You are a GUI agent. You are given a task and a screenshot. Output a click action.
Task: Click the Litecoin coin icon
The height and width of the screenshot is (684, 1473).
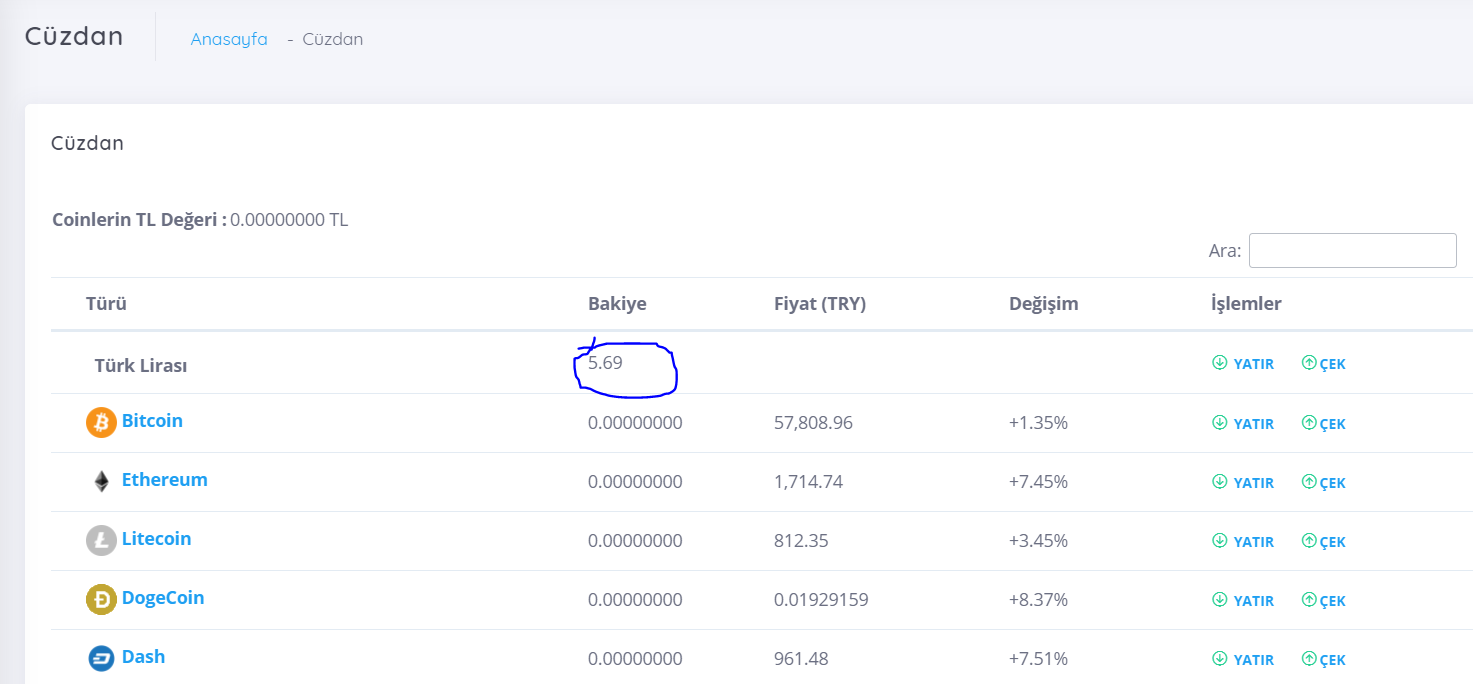[101, 541]
